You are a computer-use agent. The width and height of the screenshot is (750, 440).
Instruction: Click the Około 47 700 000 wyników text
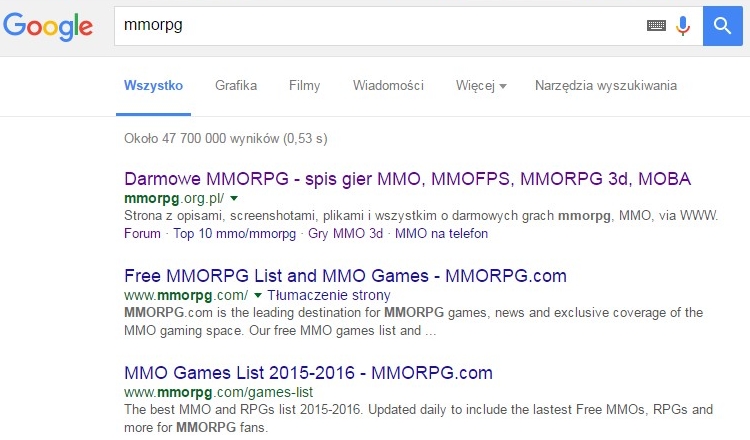coord(226,139)
